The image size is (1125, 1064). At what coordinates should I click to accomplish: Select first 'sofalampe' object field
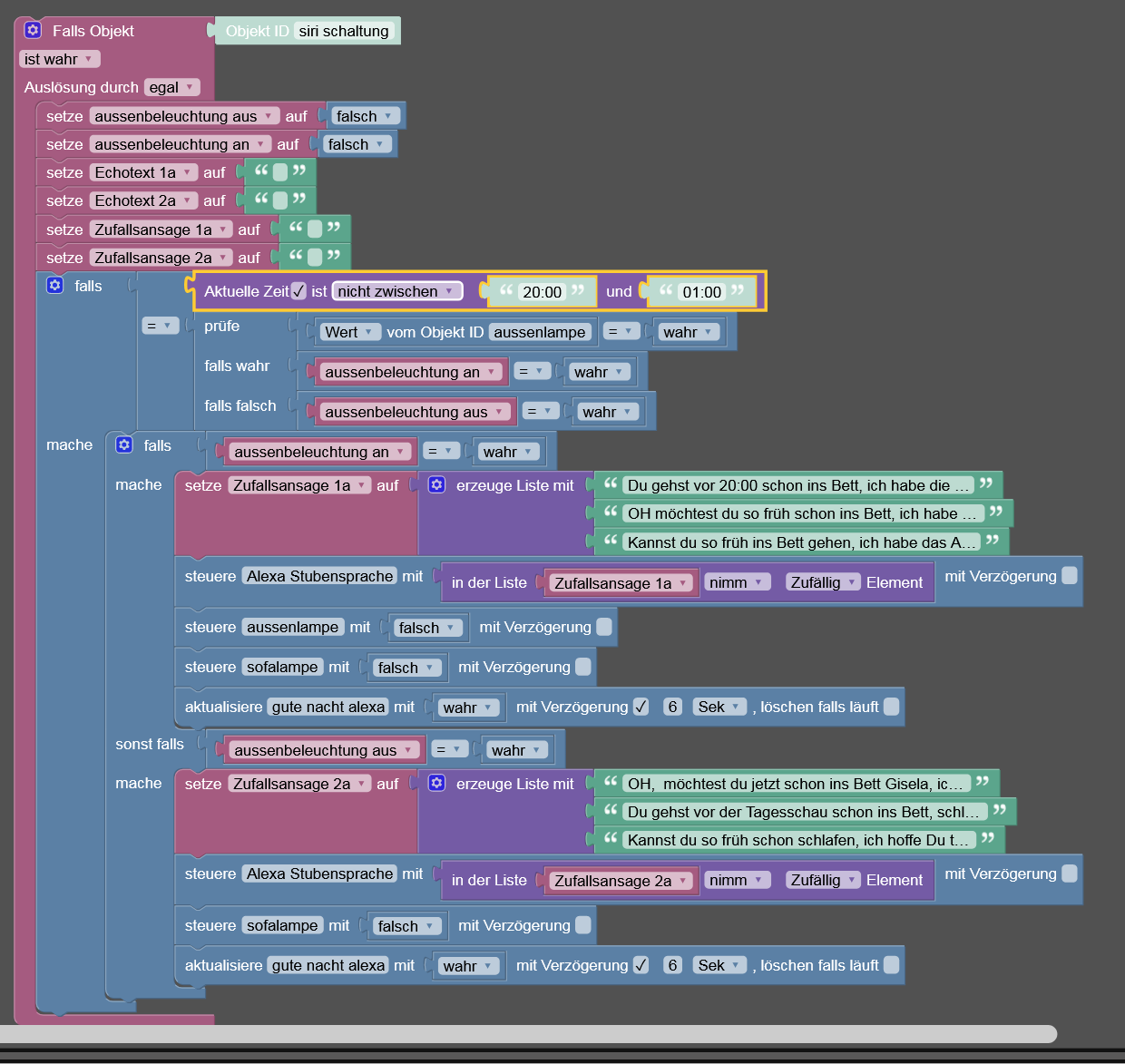pos(283,667)
